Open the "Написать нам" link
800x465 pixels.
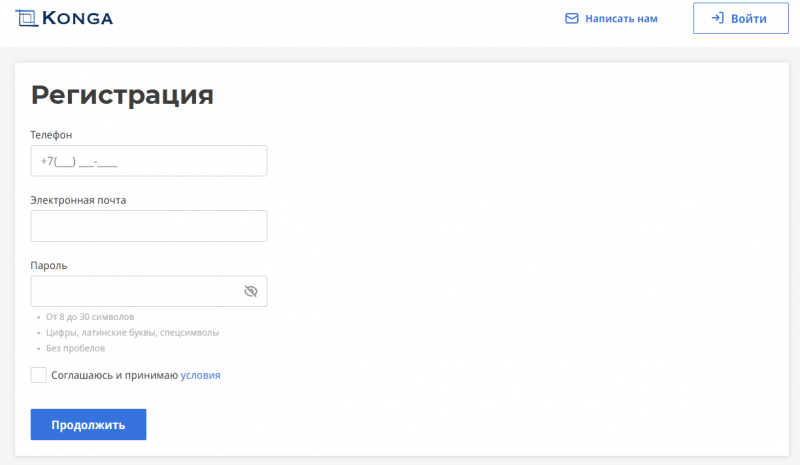621,18
